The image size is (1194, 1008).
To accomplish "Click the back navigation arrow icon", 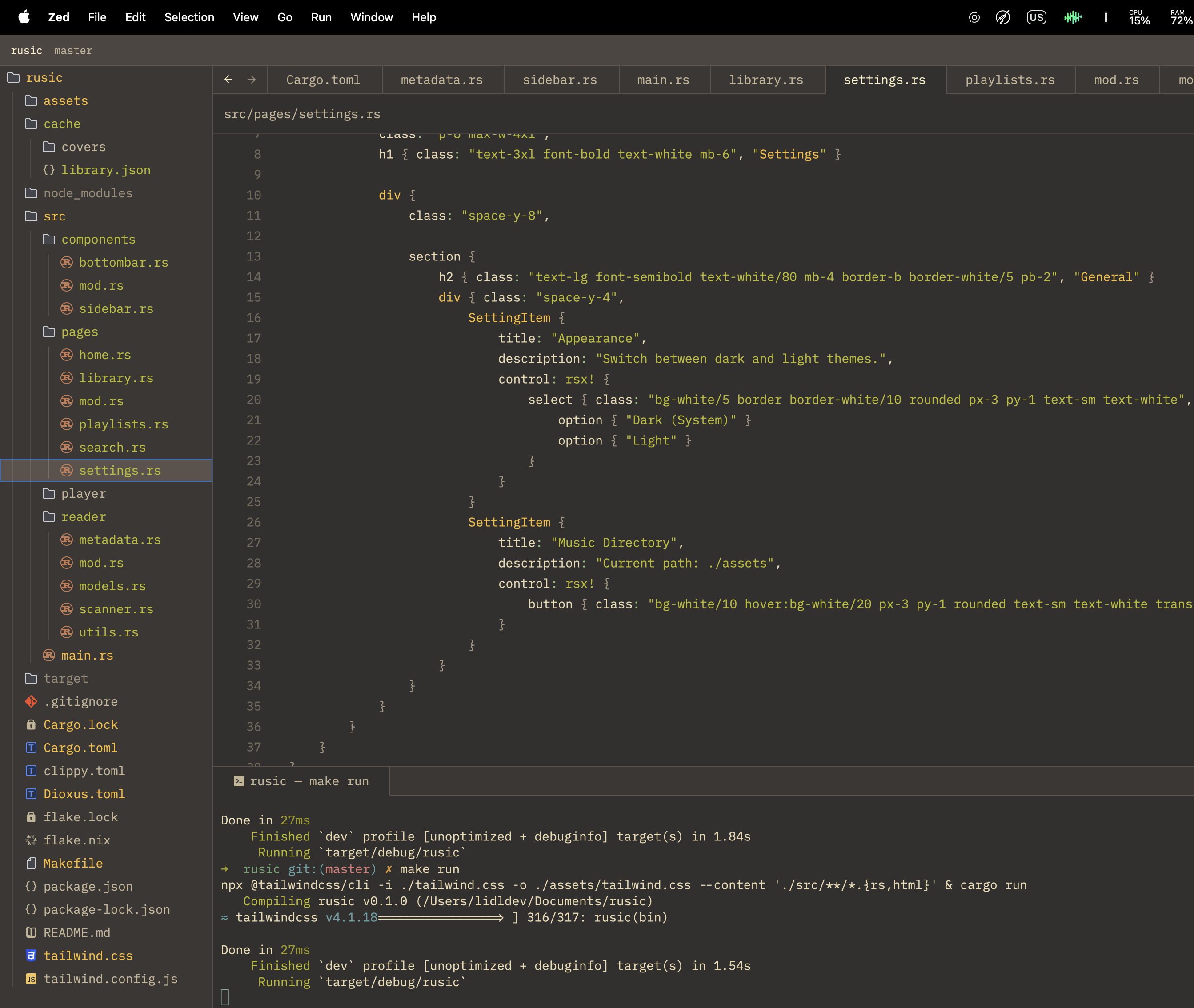I will coord(228,80).
